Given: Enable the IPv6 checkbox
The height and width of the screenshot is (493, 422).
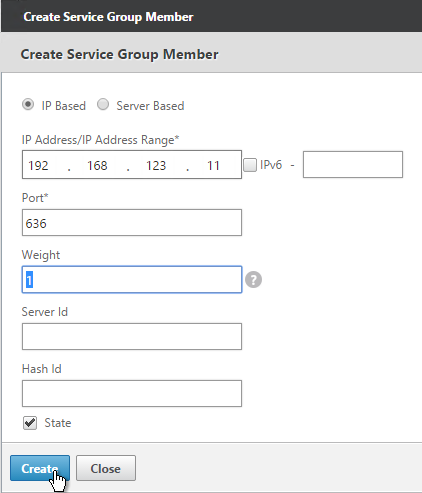Looking at the screenshot, I should pyautogui.click(x=250, y=165).
